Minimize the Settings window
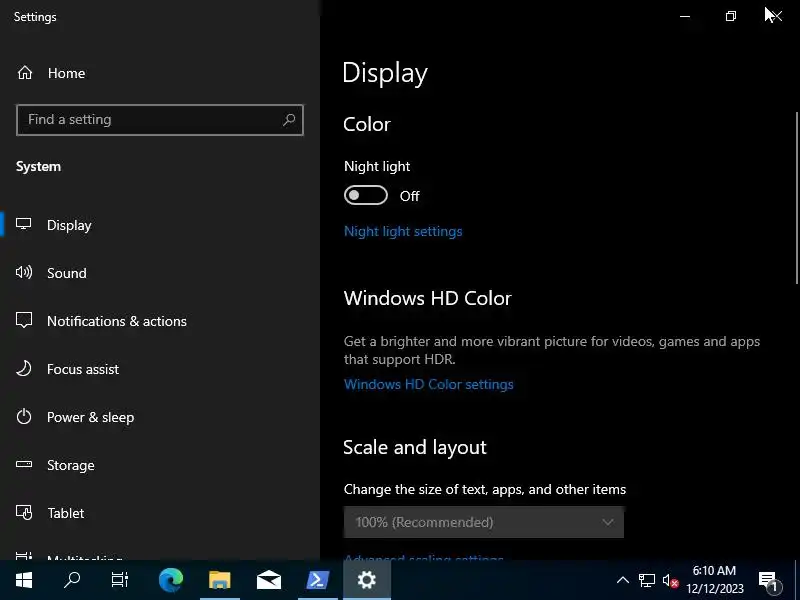The height and width of the screenshot is (600, 800). (x=685, y=16)
